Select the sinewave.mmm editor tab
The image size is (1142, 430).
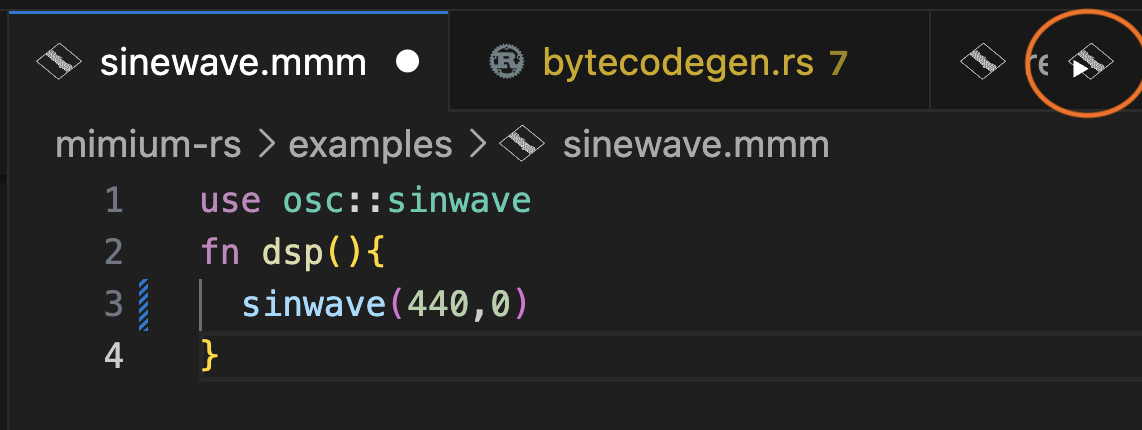point(232,63)
